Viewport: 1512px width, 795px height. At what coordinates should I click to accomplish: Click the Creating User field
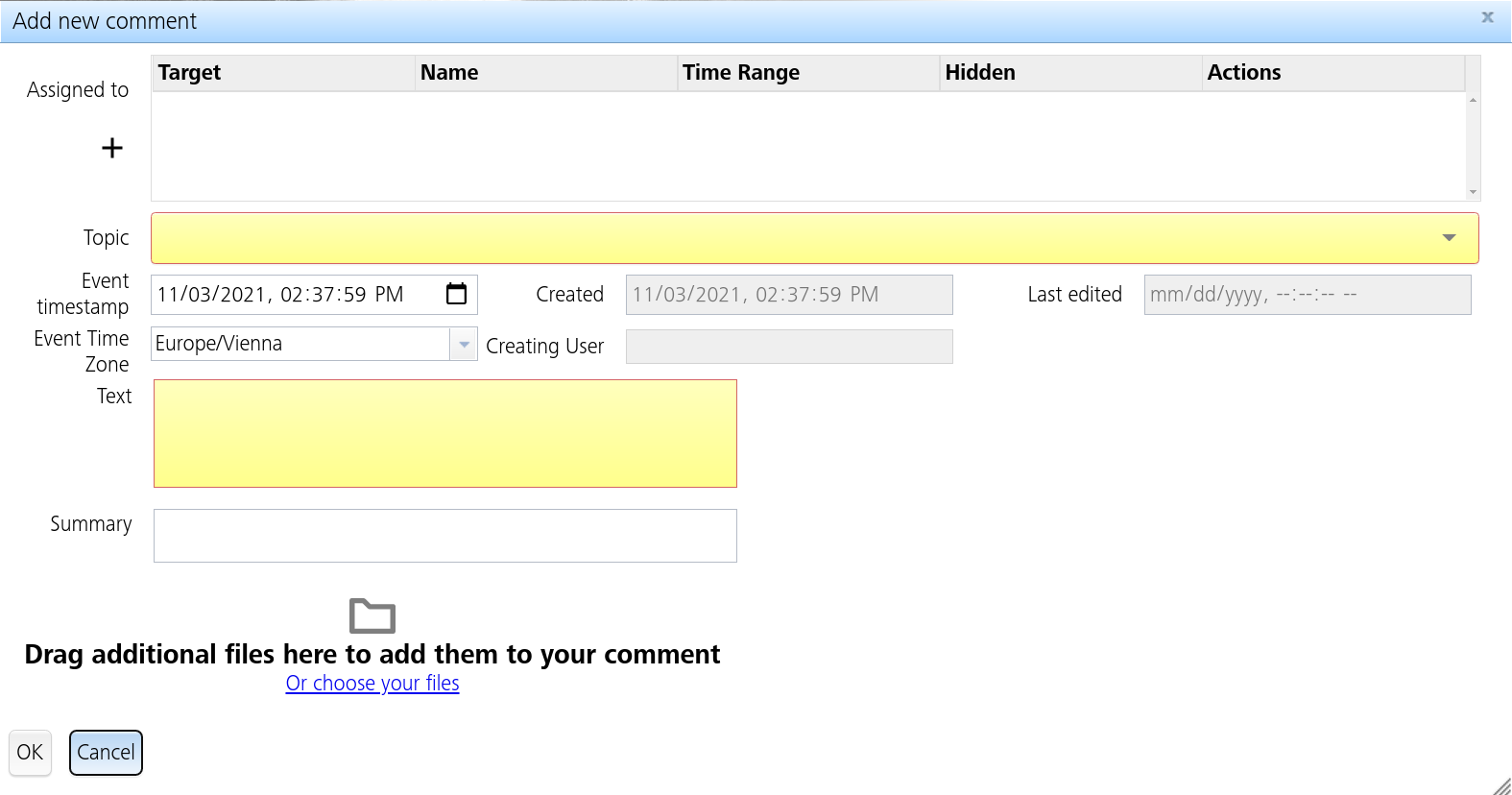pos(789,347)
